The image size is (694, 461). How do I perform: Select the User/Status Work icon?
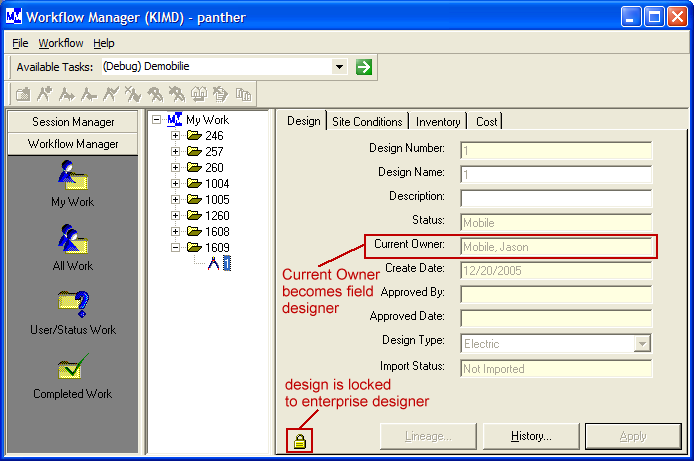pyautogui.click(x=72, y=304)
